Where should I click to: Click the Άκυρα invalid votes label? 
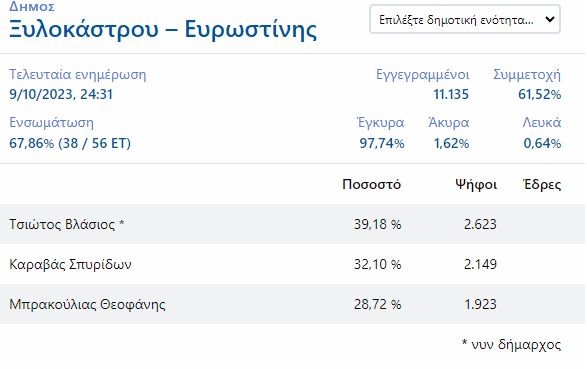coord(448,122)
